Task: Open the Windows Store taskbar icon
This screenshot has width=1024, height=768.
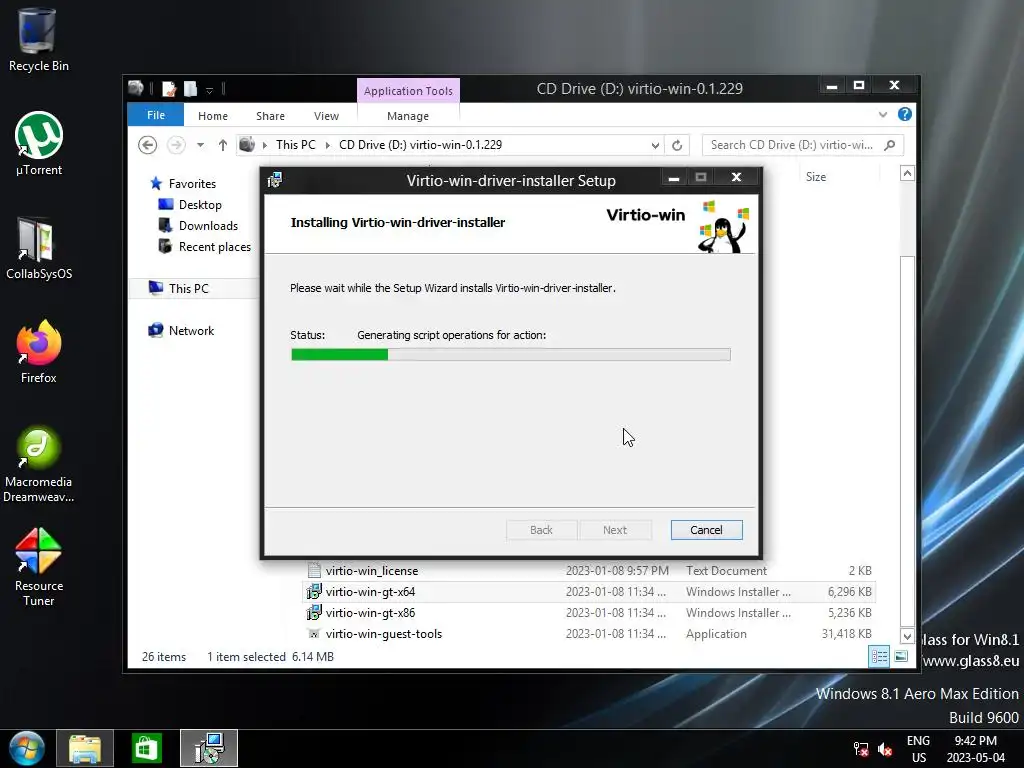Action: 146,748
